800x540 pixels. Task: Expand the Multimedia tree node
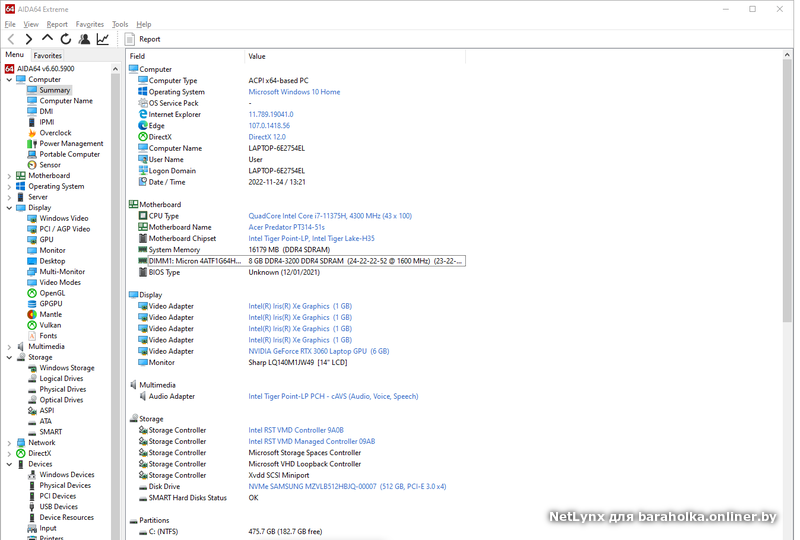(x=9, y=347)
